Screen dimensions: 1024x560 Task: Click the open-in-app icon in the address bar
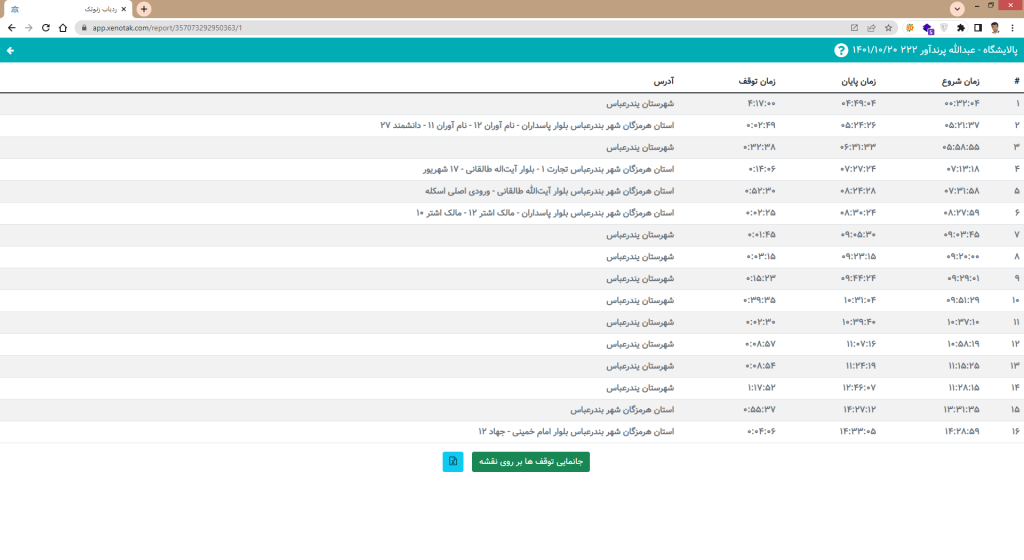[x=854, y=27]
